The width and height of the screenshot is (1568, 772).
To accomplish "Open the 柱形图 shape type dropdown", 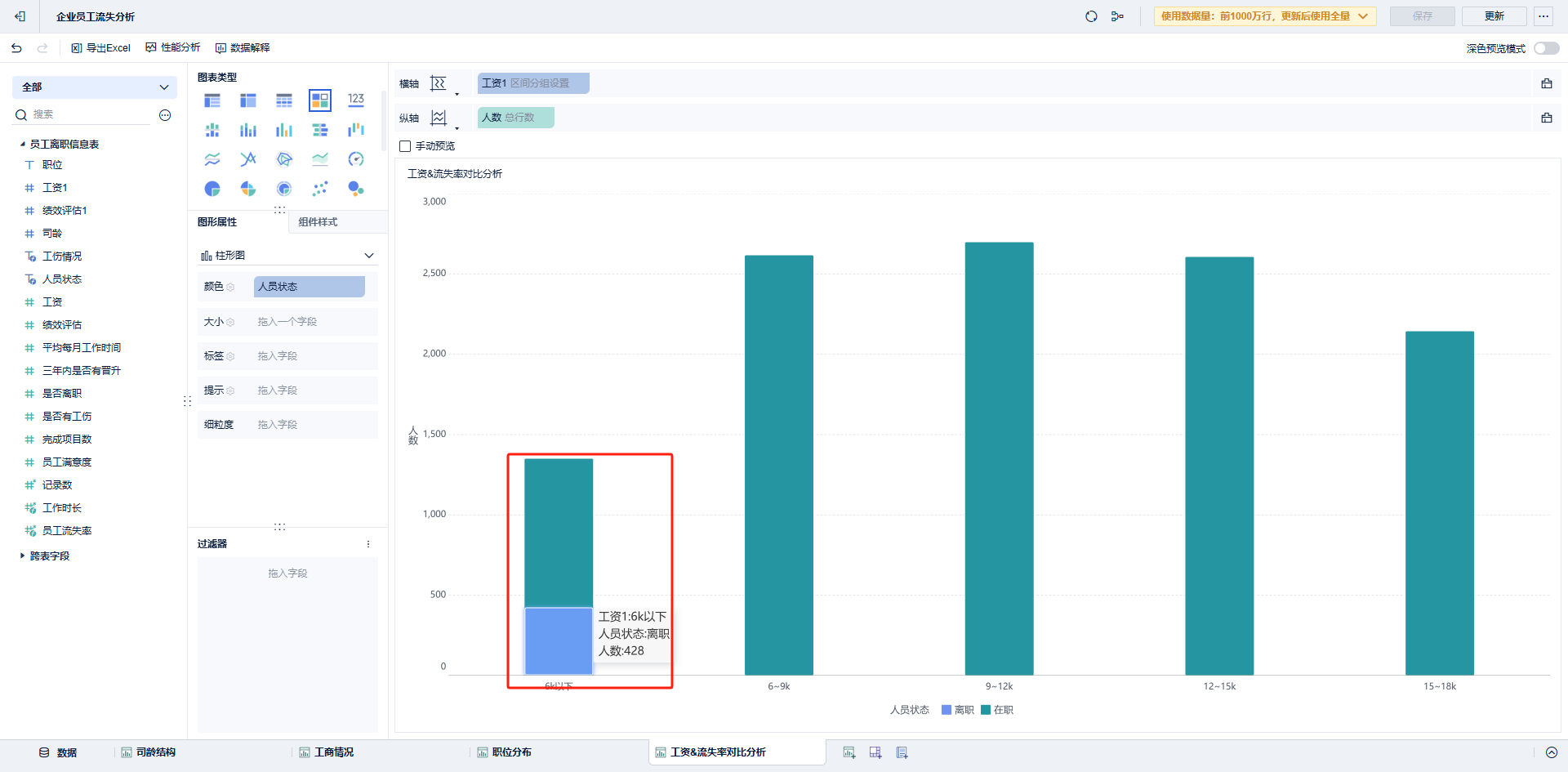I will [287, 256].
